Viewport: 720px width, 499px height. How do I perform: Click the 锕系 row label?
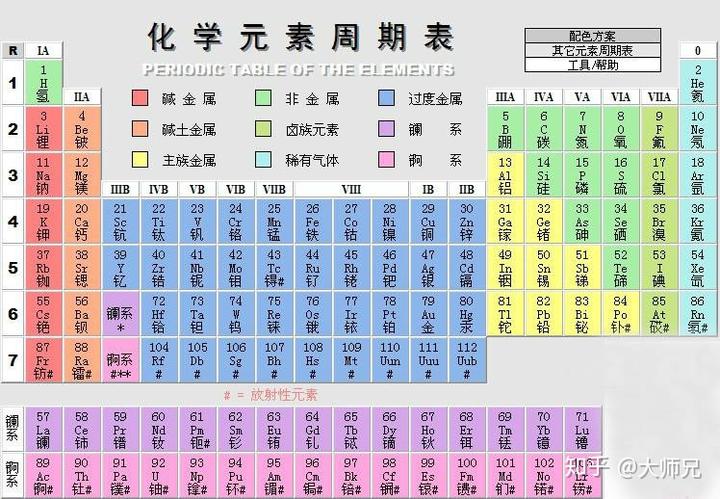(13, 476)
